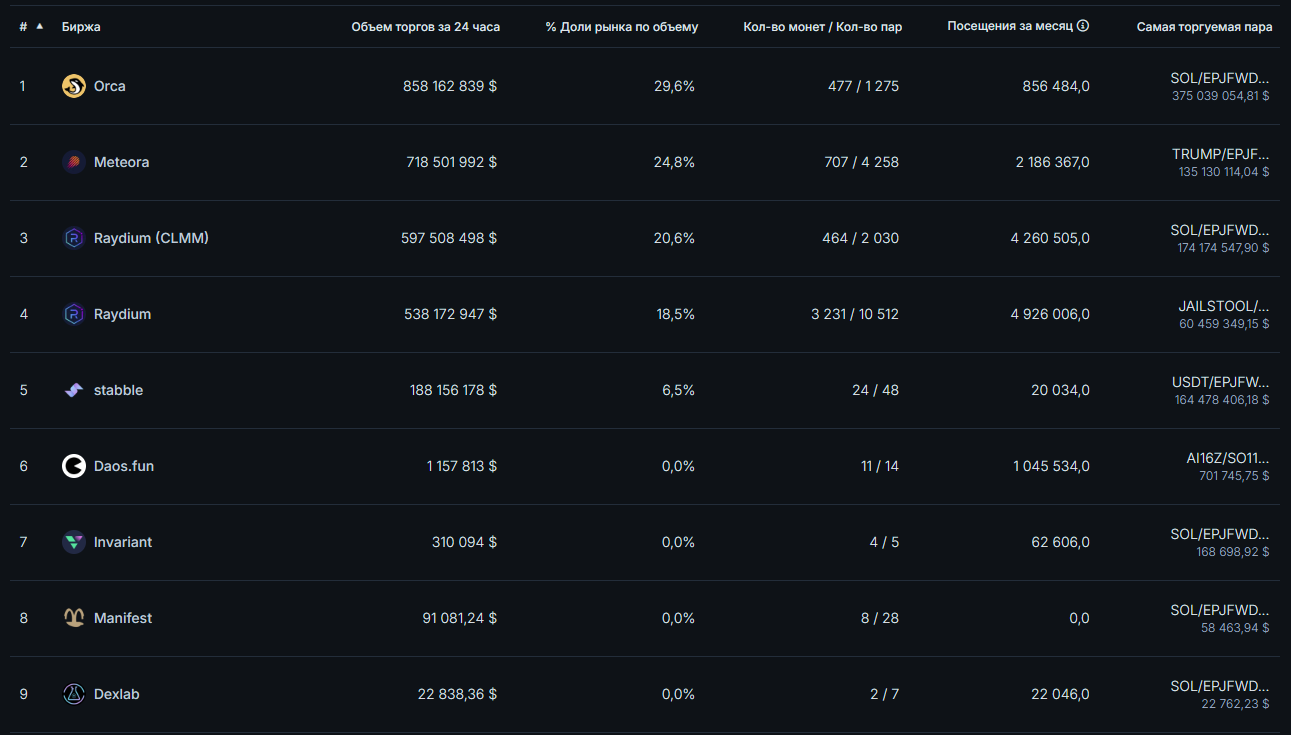Click the Invariant exchange logo icon
The height and width of the screenshot is (735, 1291).
tap(74, 542)
